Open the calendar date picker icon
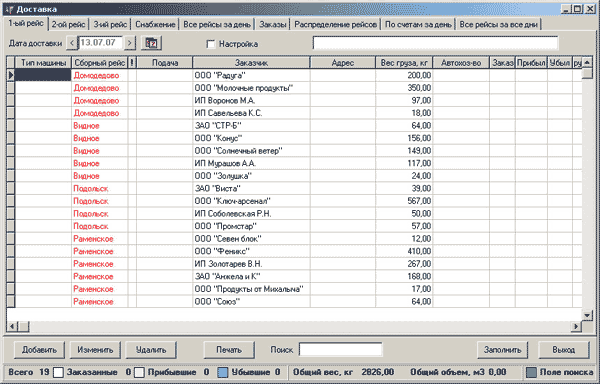Image resolution: width=600 pixels, height=384 pixels. tap(151, 43)
